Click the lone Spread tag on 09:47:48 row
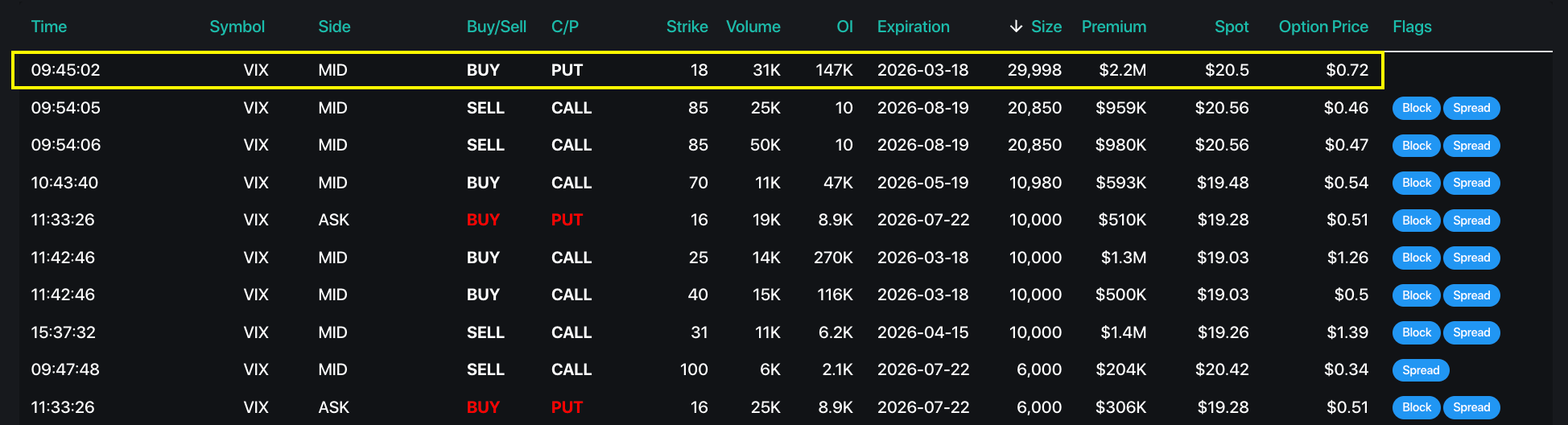Viewport: 1568px width, 425px height. click(1421, 370)
